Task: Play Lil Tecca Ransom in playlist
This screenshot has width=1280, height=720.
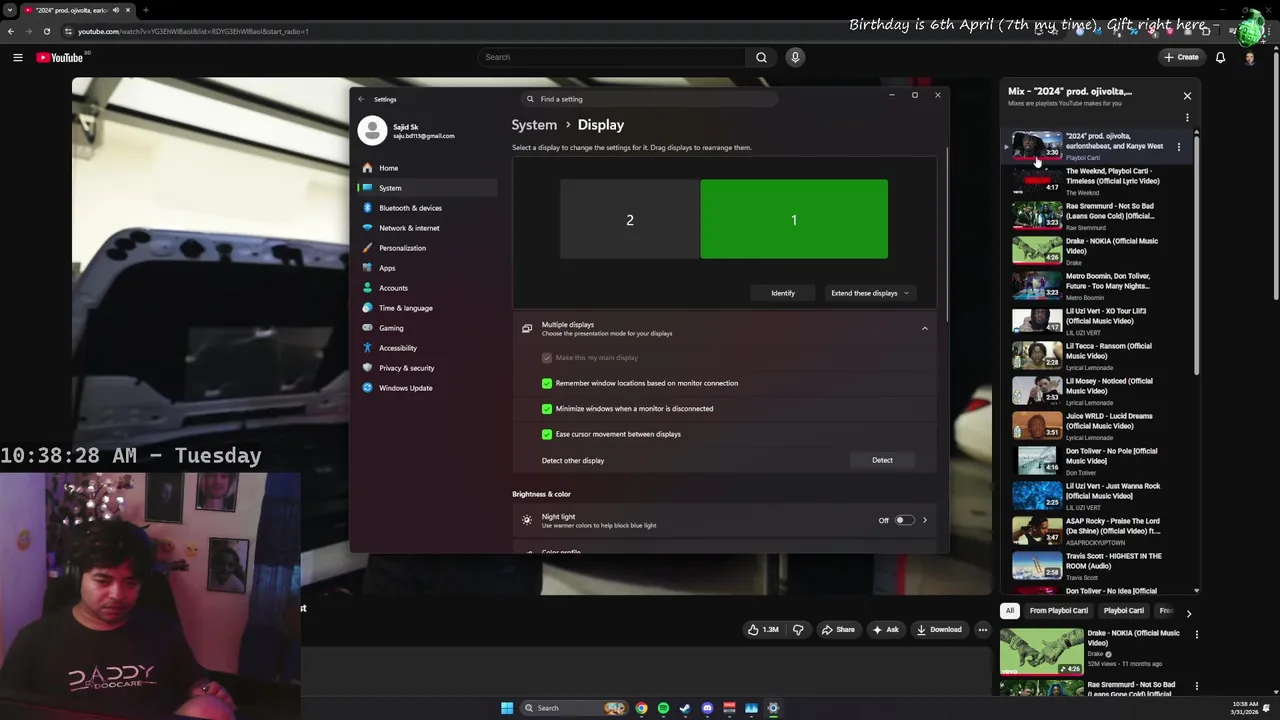Action: click(1095, 356)
